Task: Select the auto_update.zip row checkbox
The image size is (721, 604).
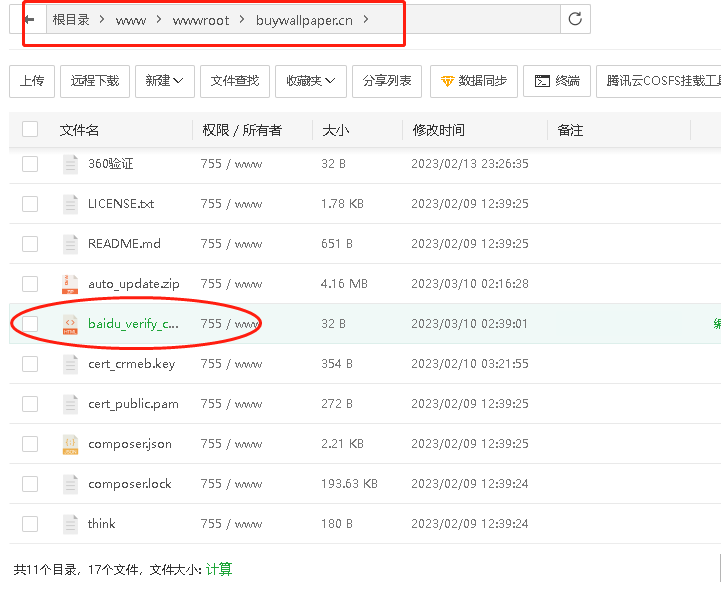Action: [x=30, y=284]
